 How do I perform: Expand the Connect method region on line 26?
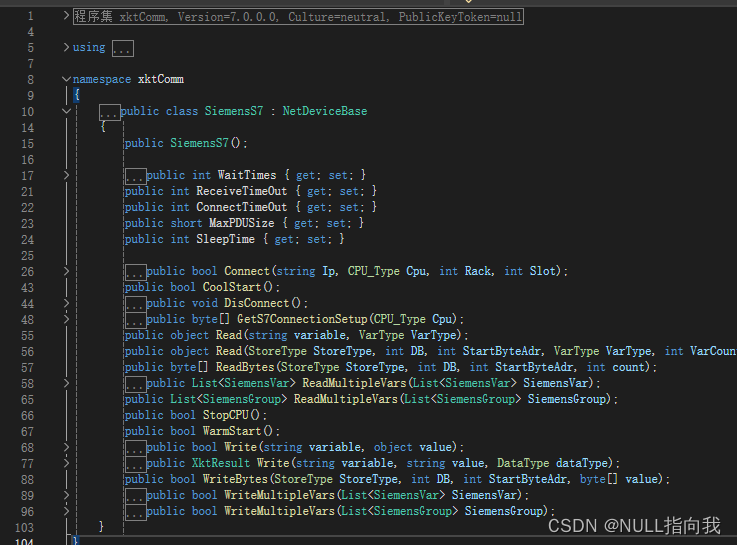tap(66, 271)
